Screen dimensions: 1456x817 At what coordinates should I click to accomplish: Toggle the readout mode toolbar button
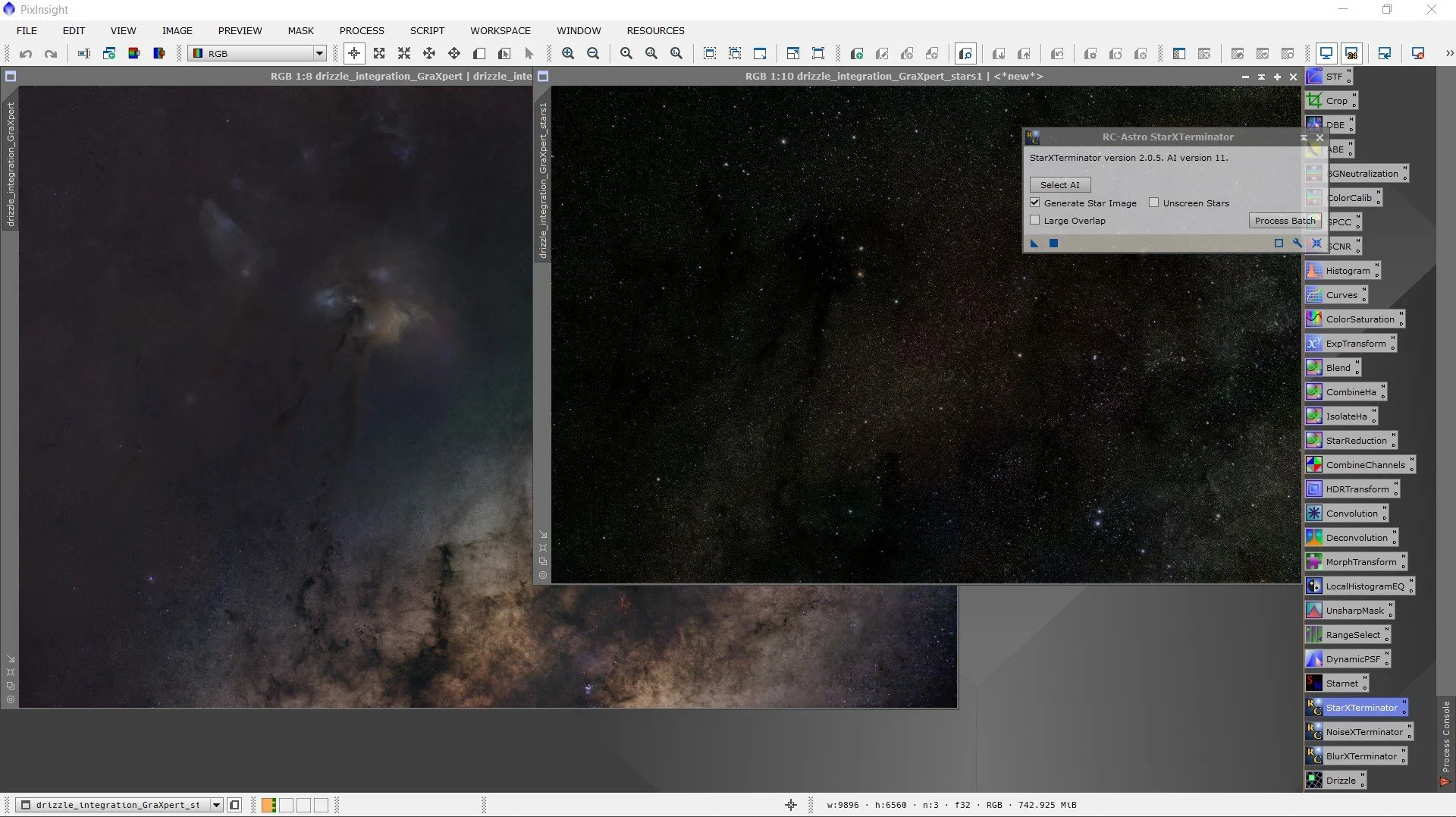point(354,53)
